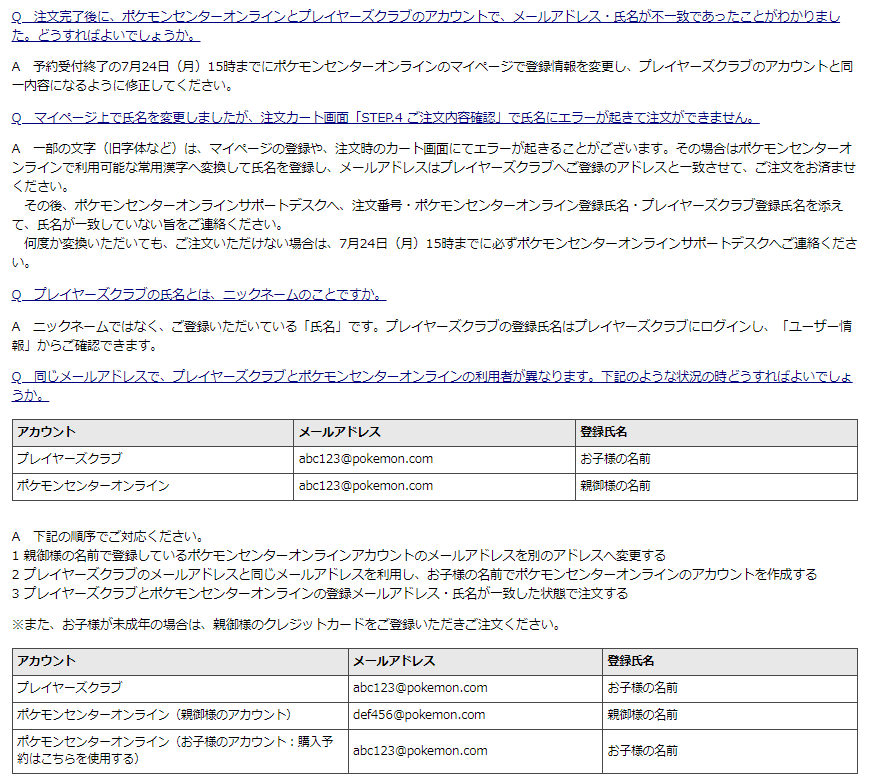Click first table email in プレイヤーズクラブ row
This screenshot has width=869, height=781.
(x=366, y=459)
